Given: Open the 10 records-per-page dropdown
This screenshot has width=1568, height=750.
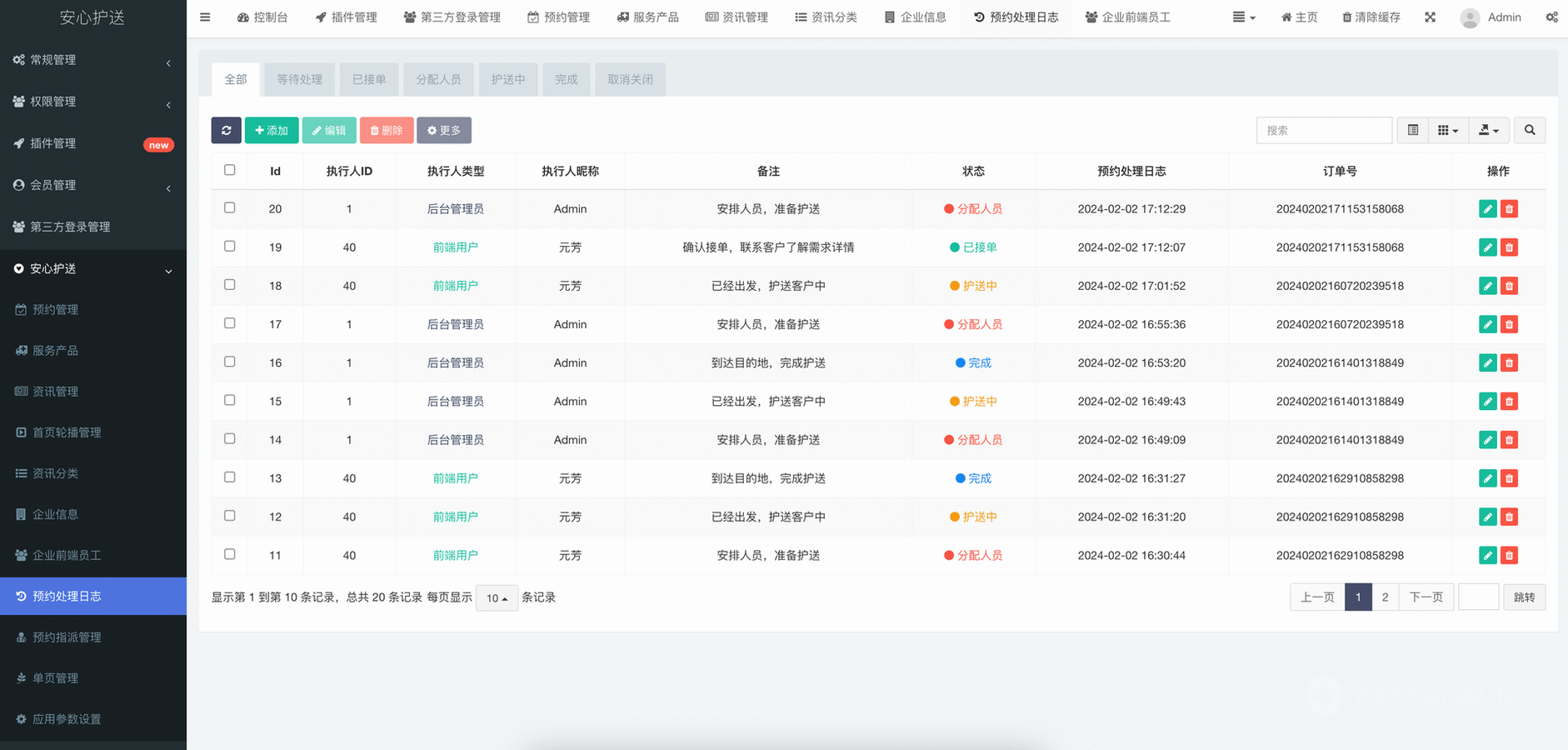Looking at the screenshot, I should (497, 598).
